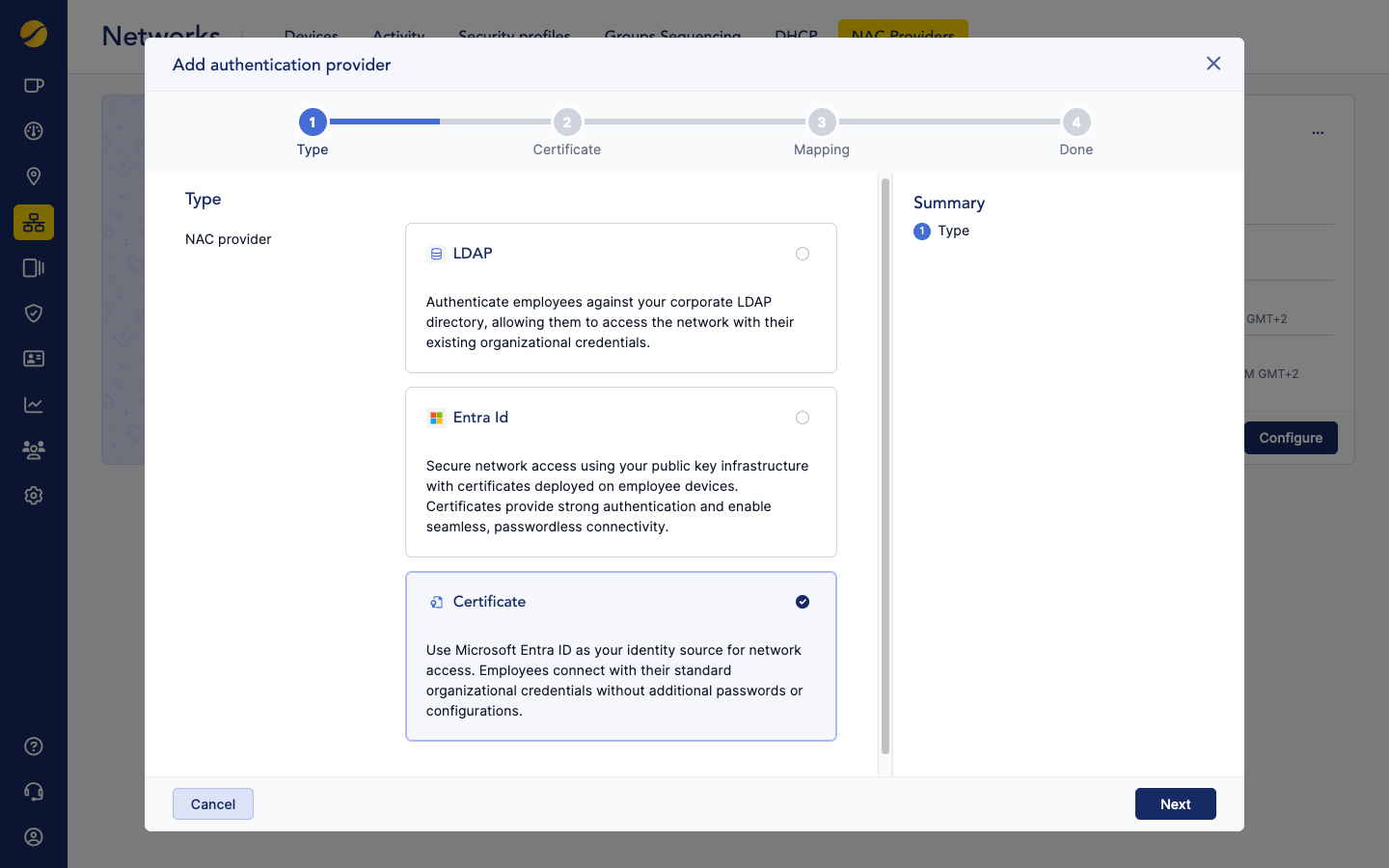Close the Add authentication provider dialog
The image size is (1389, 868).
pyautogui.click(x=1213, y=64)
